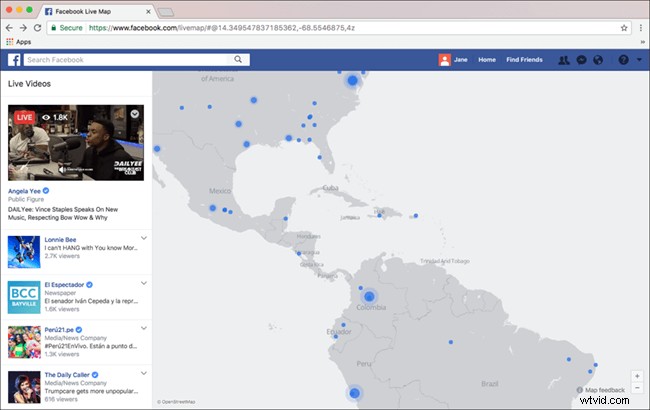Viewport: 650px width, 410px height.
Task: Zoom in on the live map
Action: point(637,376)
